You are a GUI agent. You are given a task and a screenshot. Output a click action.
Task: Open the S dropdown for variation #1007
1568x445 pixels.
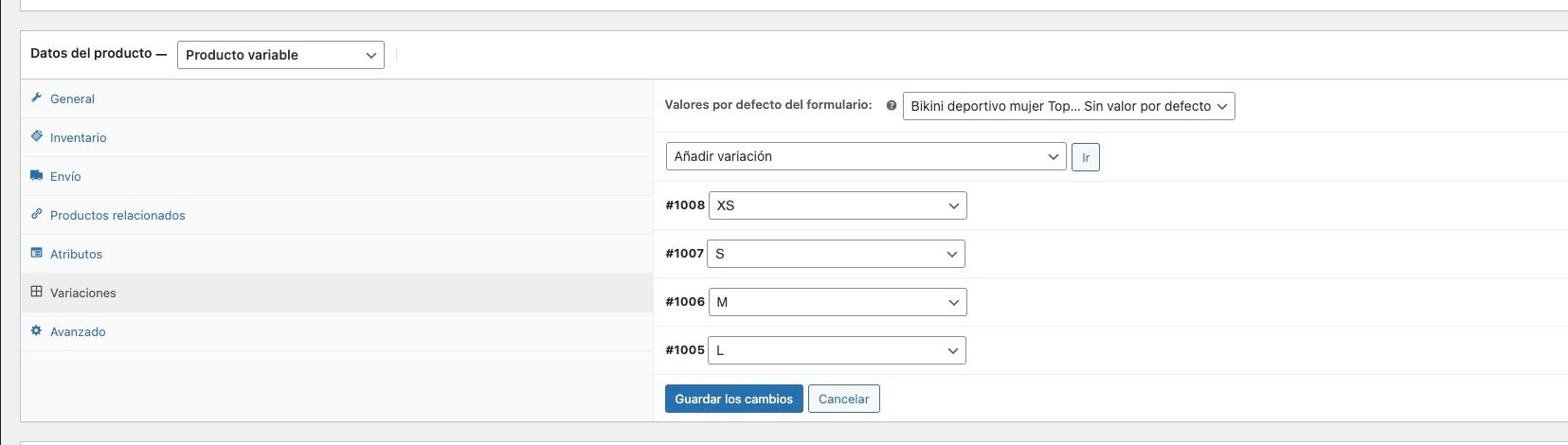pos(838,254)
